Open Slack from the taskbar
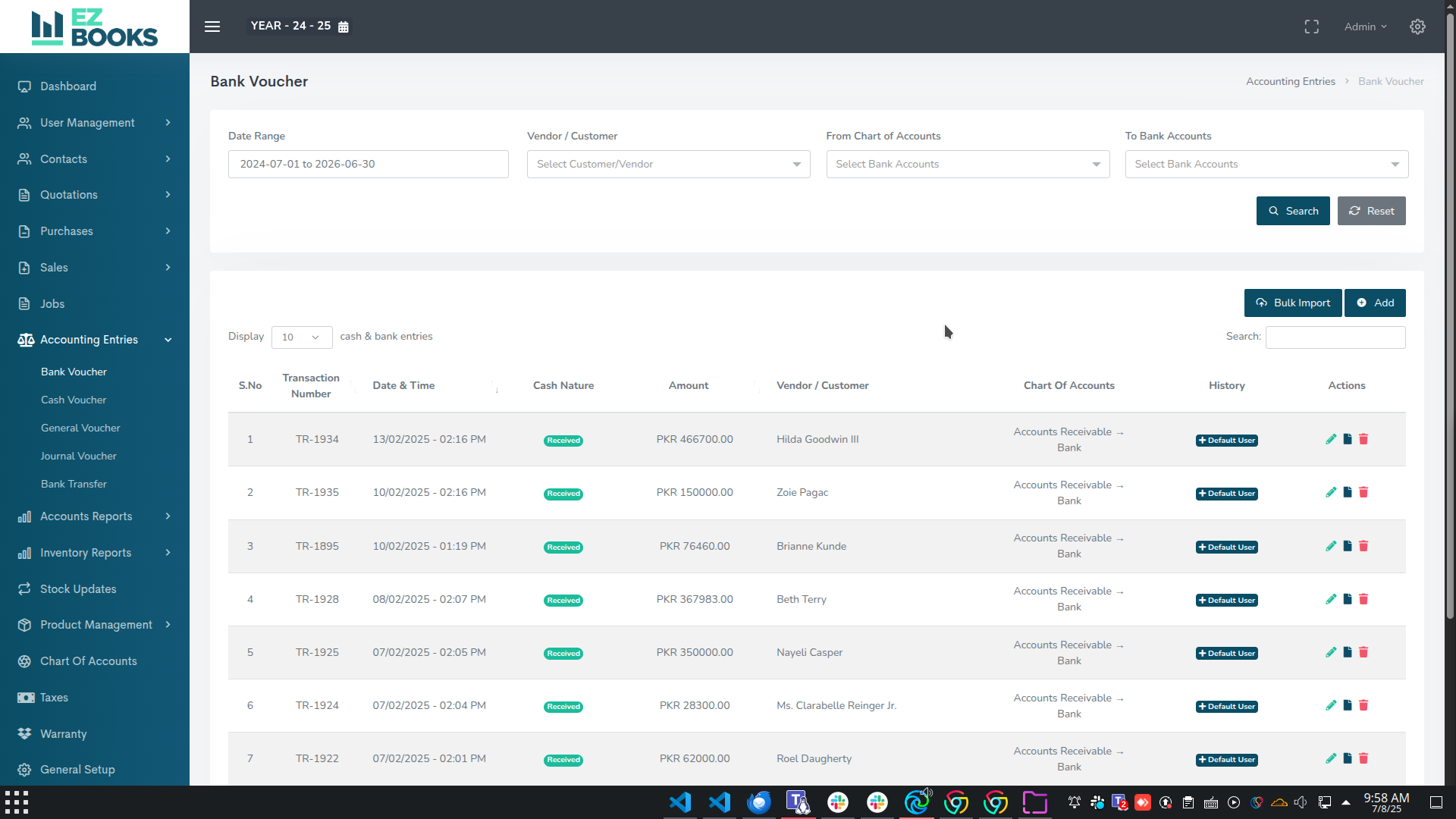Viewport: 1456px width, 819px height. click(x=838, y=802)
